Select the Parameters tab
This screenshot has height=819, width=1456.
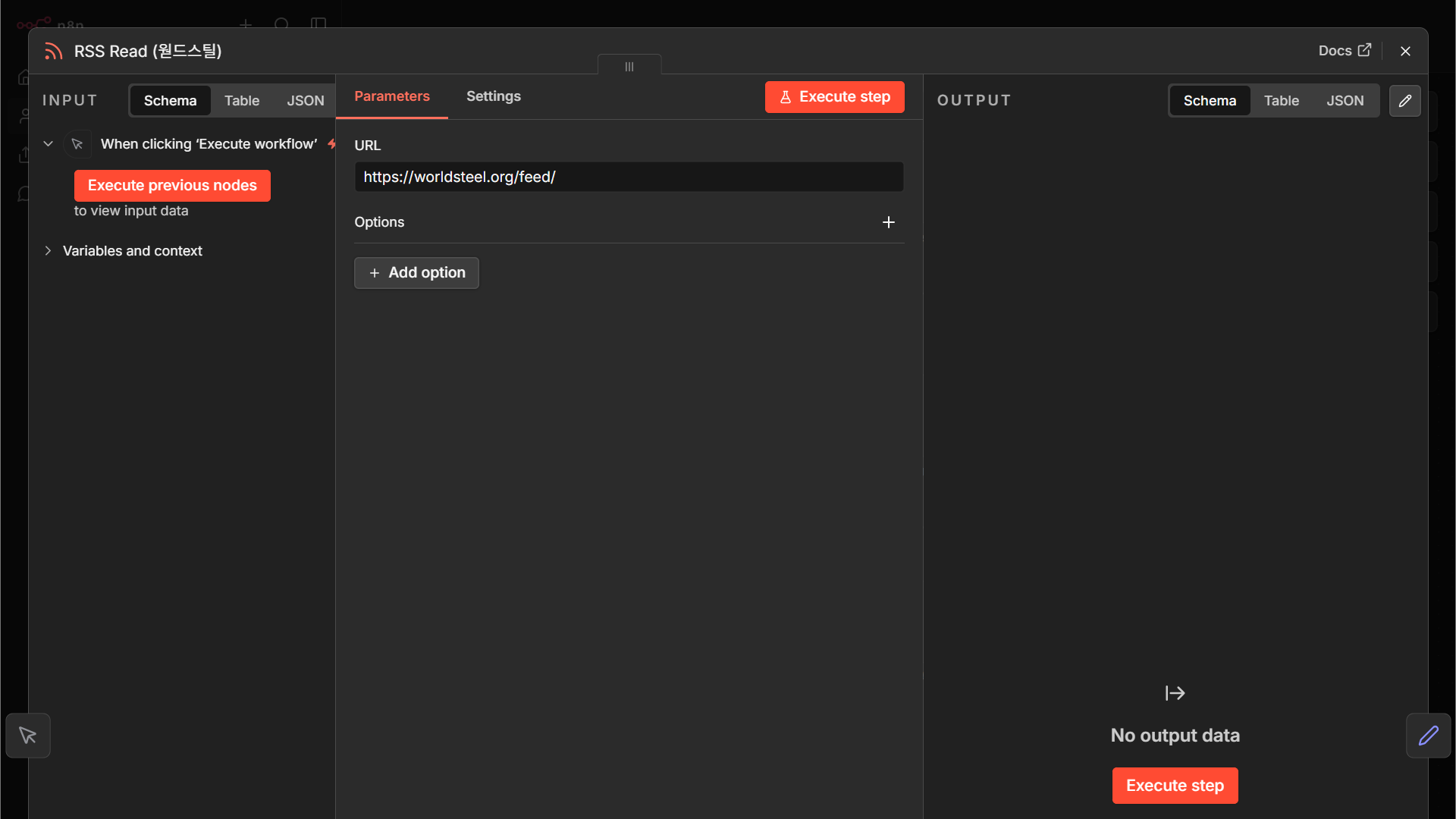click(392, 96)
